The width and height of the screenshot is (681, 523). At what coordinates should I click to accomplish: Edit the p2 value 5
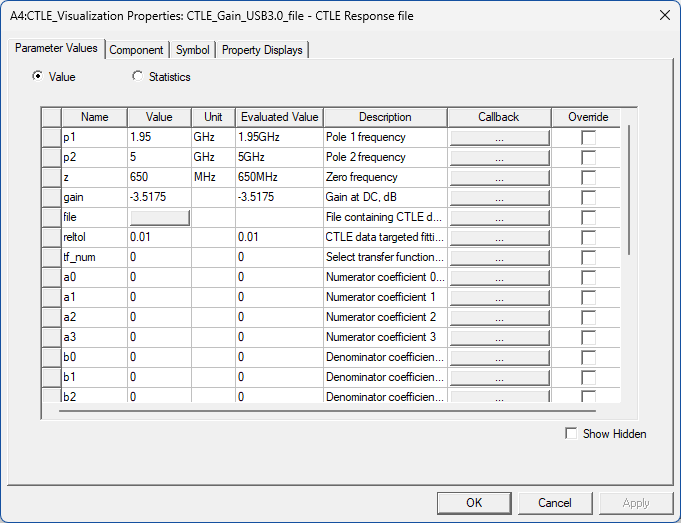(159, 157)
